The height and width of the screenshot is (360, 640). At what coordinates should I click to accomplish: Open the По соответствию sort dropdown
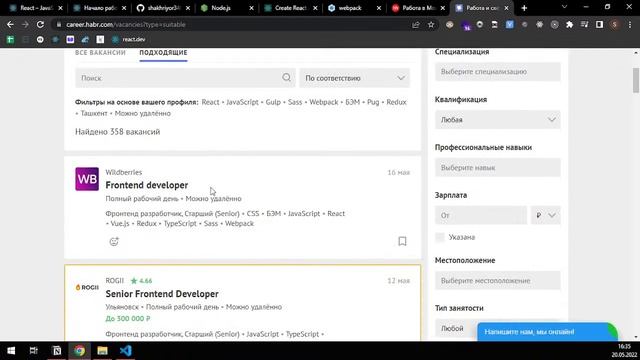click(x=354, y=78)
